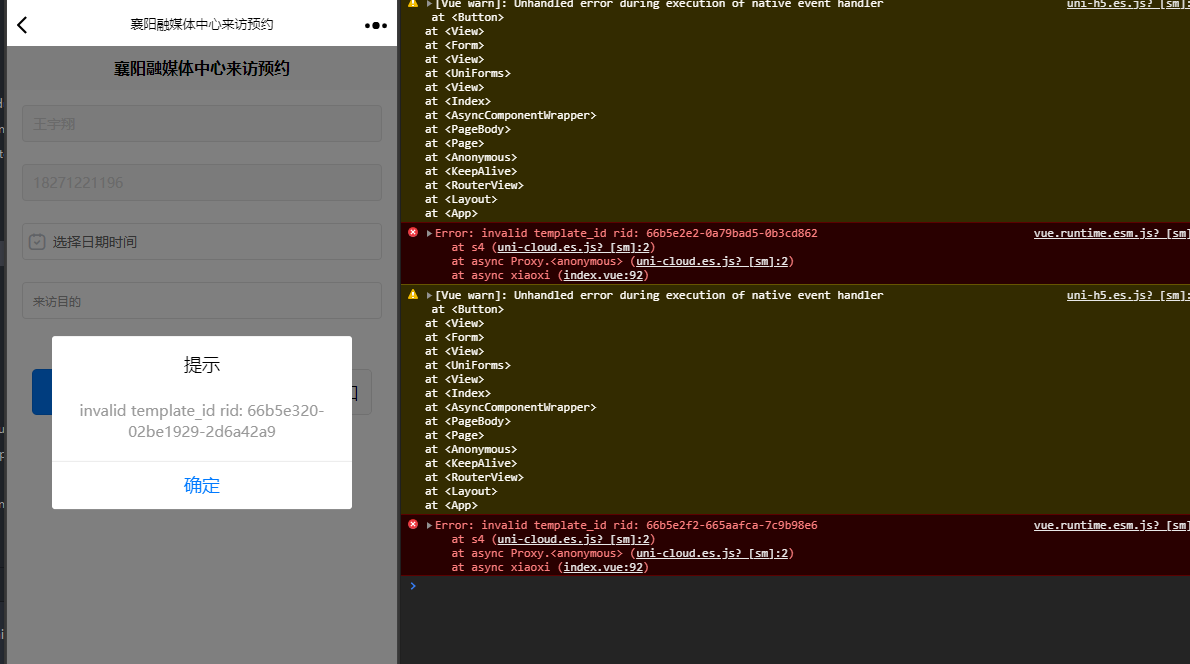Open uni-cloud.es.js link after Proxy.<anonymous> in second error
Screen dimensions: 1190x664
[x=712, y=553]
